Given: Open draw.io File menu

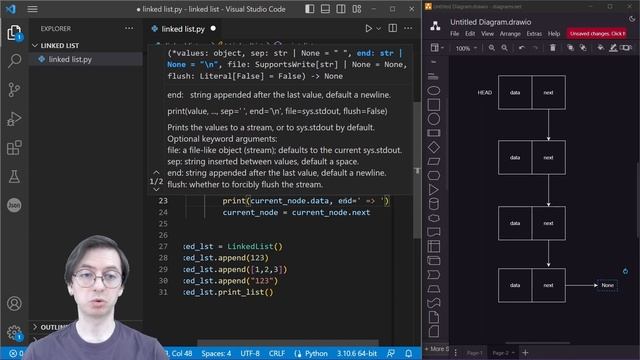Looking at the screenshot, I should click(454, 34).
